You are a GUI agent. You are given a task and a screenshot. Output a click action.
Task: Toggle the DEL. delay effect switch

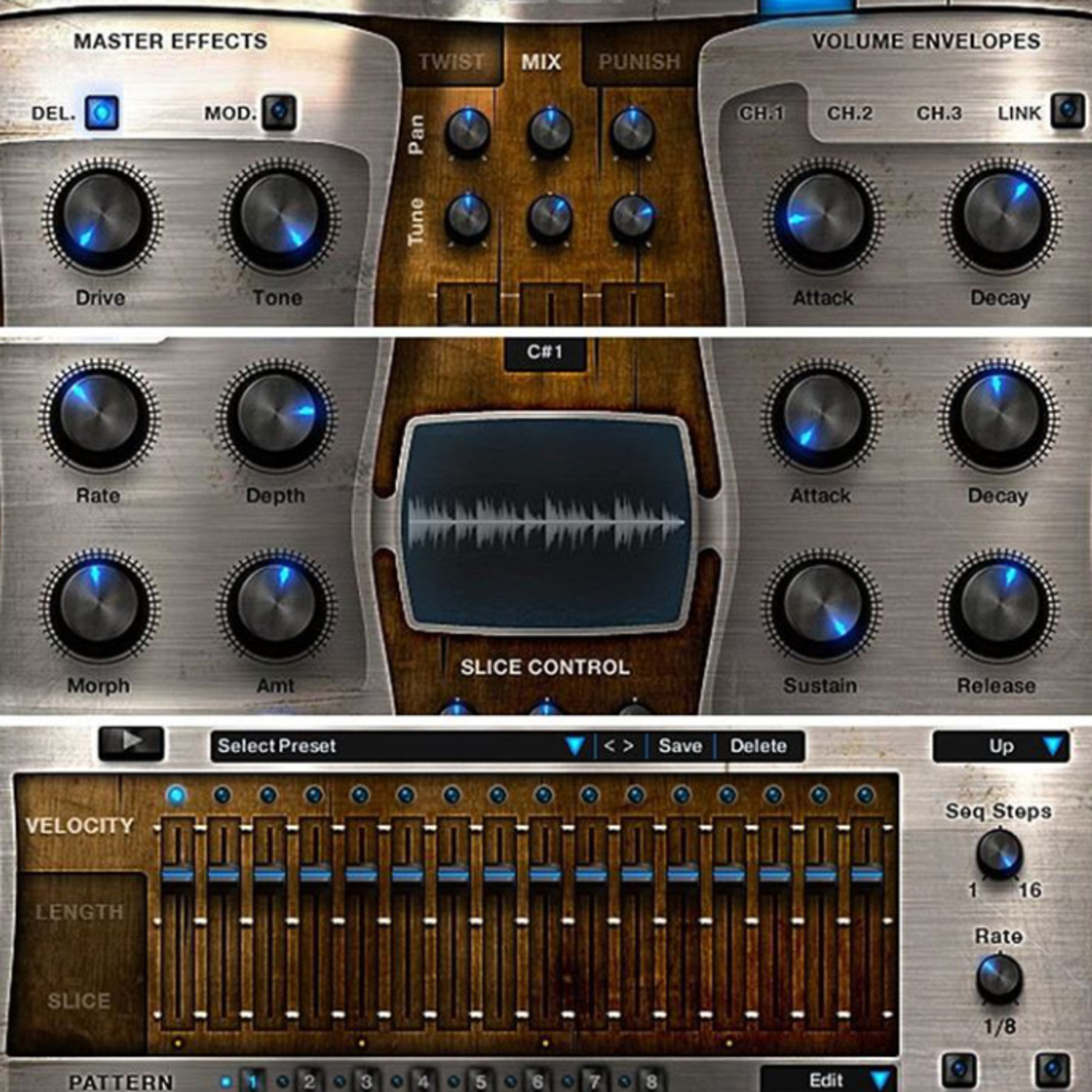click(x=101, y=112)
